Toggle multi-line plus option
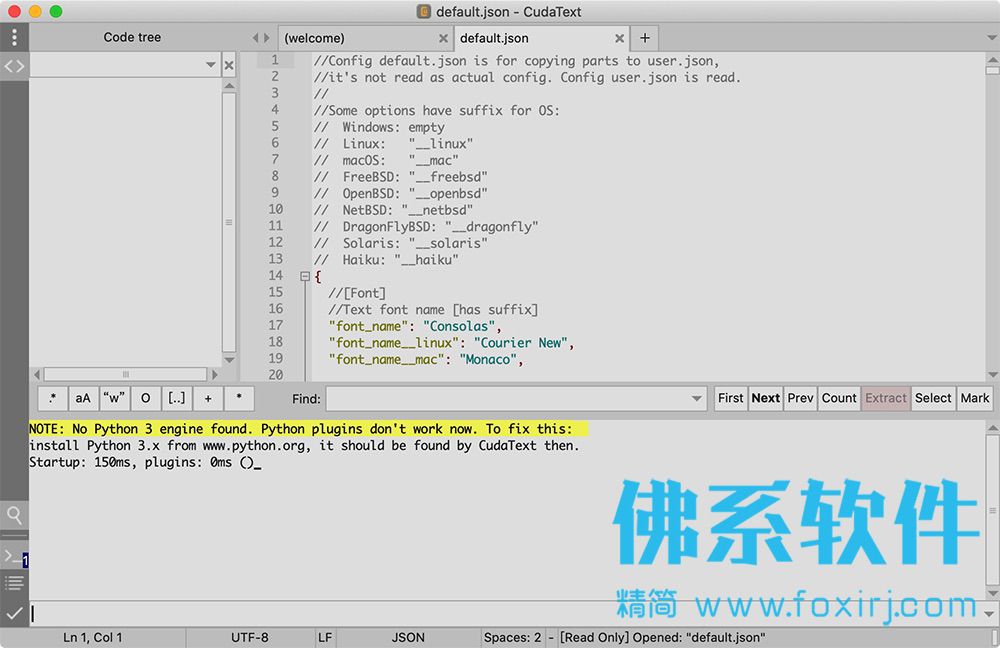This screenshot has height=648, width=1000. click(x=208, y=398)
